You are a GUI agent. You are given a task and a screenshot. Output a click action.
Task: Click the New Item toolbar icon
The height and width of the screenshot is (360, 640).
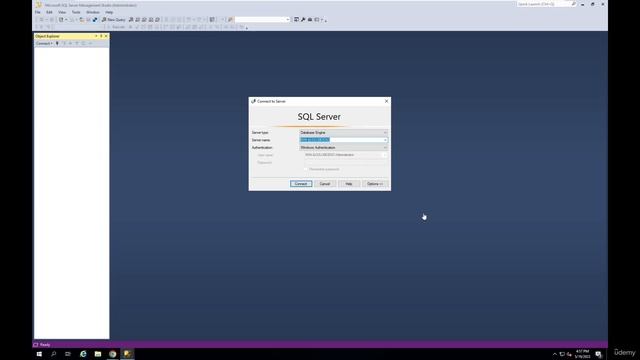pyautogui.click(x=61, y=20)
